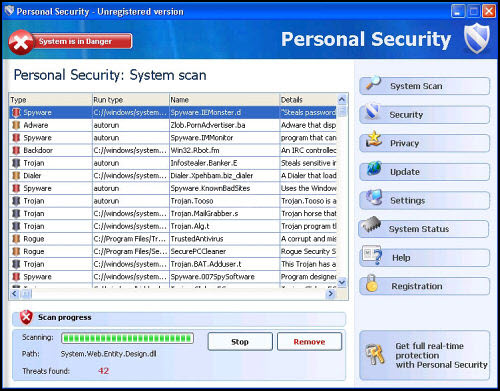
Task: Click the System Status chip icon
Action: (372, 224)
